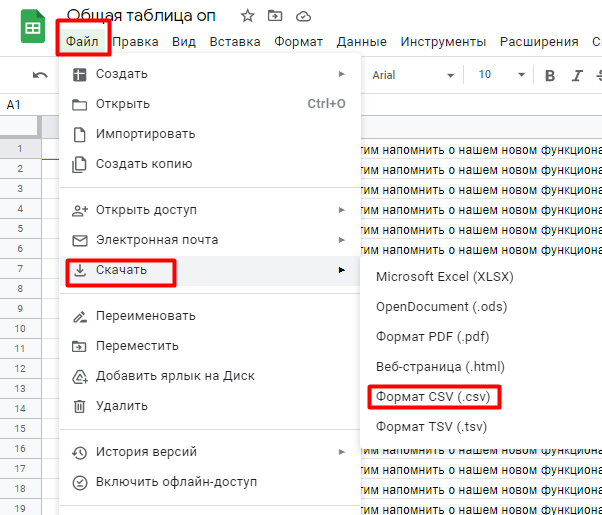
Task: Select Microsoft Excel (XLSX) download option
Action: pyautogui.click(x=445, y=277)
